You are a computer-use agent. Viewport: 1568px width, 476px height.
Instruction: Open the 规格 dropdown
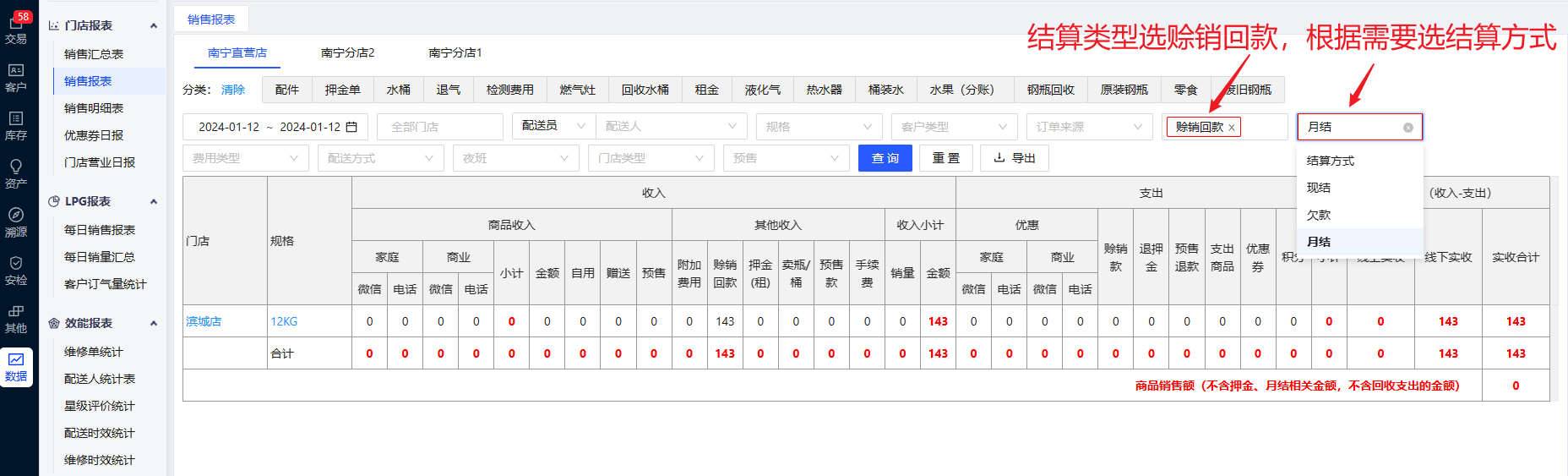[819, 127]
